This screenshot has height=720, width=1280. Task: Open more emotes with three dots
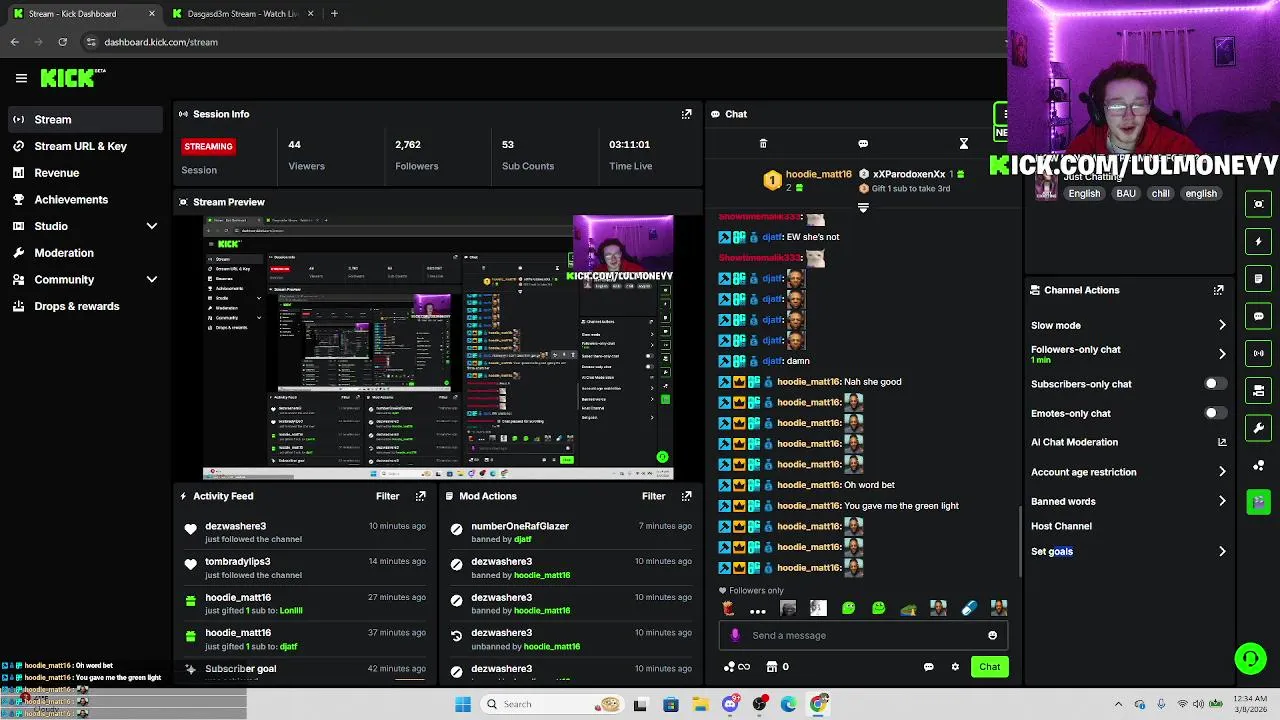click(758, 609)
